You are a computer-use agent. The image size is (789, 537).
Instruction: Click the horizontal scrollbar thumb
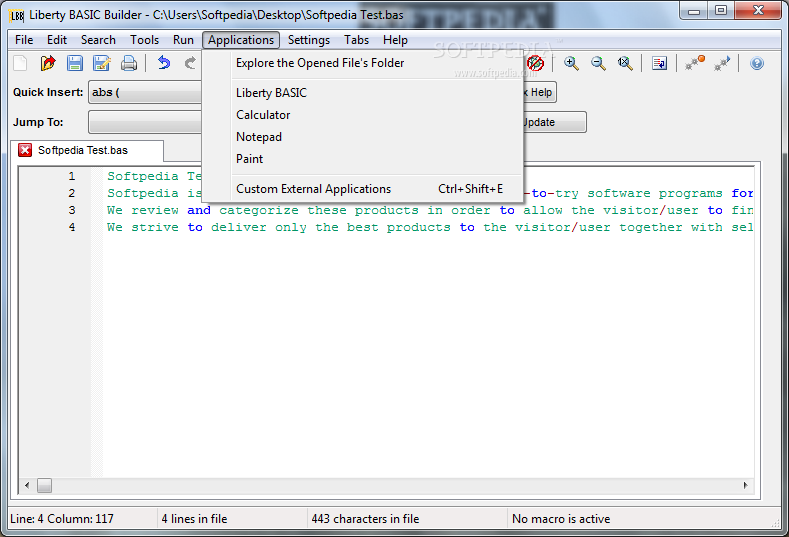pos(44,486)
